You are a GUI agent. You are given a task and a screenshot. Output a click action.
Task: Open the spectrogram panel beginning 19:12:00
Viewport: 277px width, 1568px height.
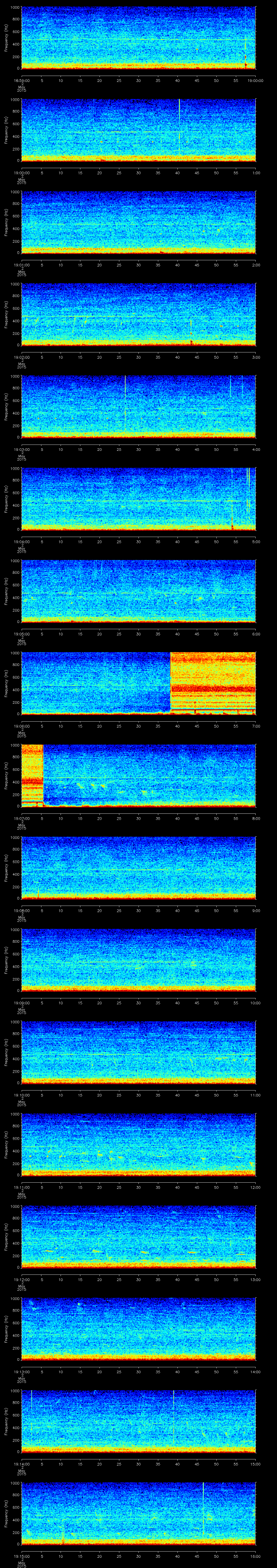138,1237
